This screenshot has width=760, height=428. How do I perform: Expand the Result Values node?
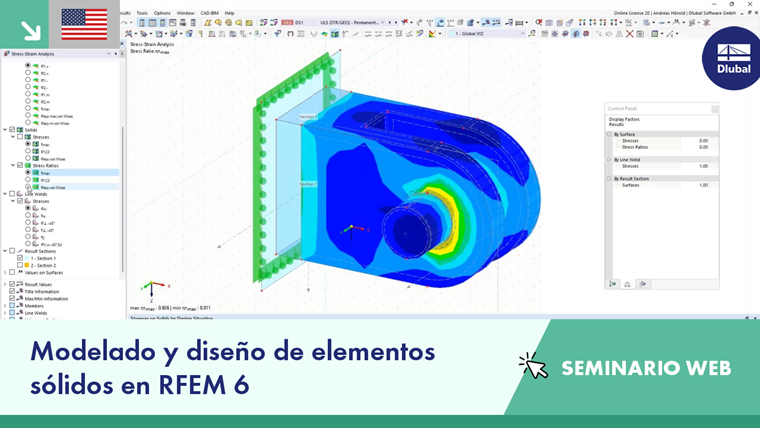5,284
